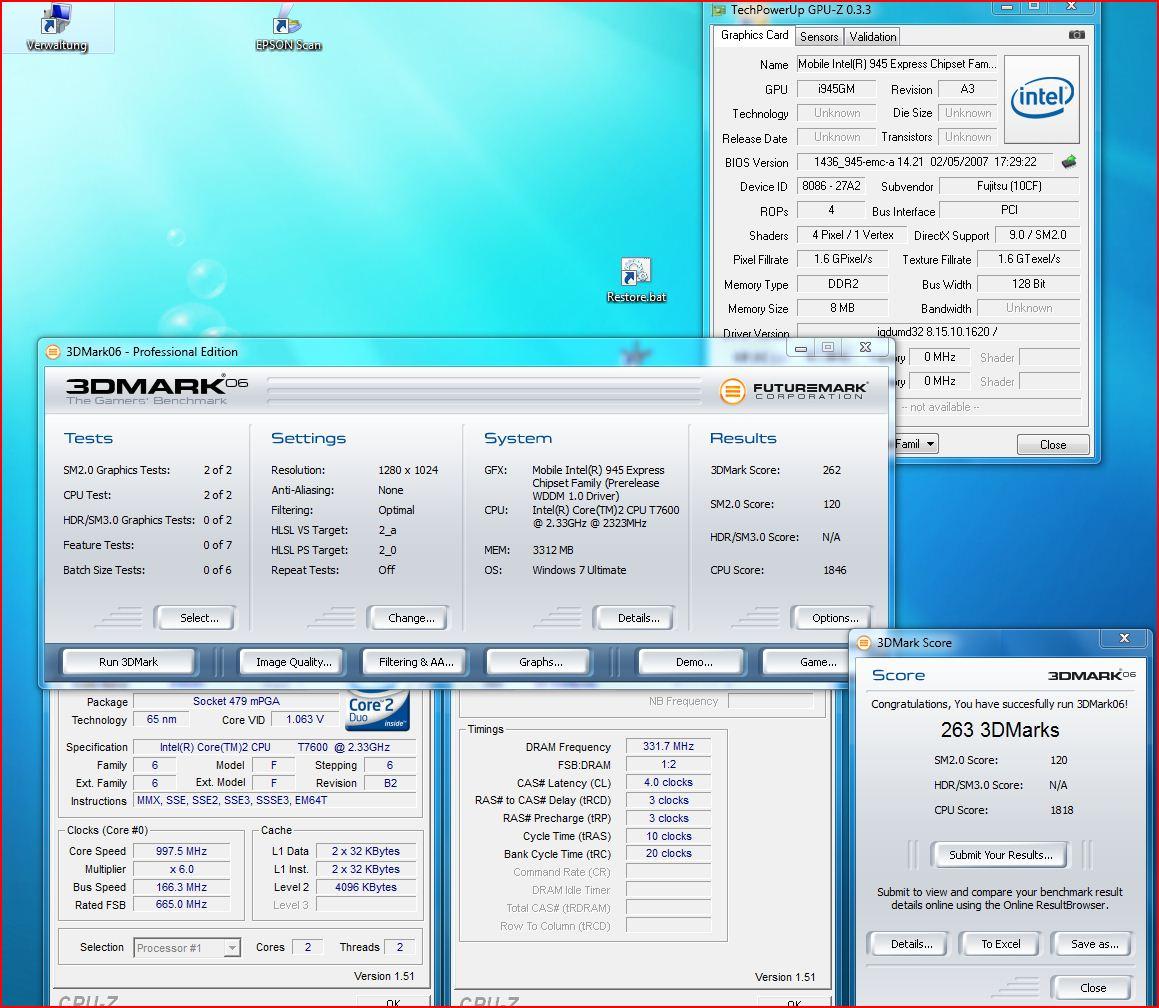Open the EPSON Scan desktop icon

[x=288, y=28]
